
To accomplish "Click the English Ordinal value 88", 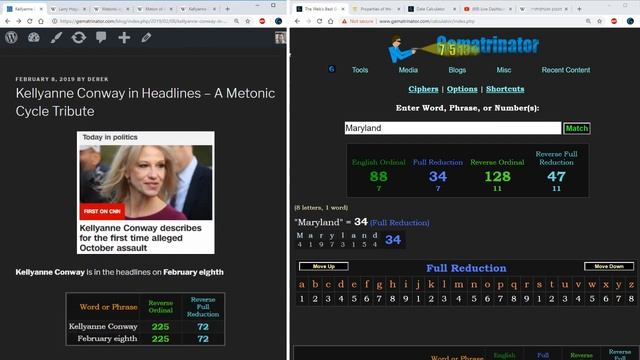I will click(378, 176).
